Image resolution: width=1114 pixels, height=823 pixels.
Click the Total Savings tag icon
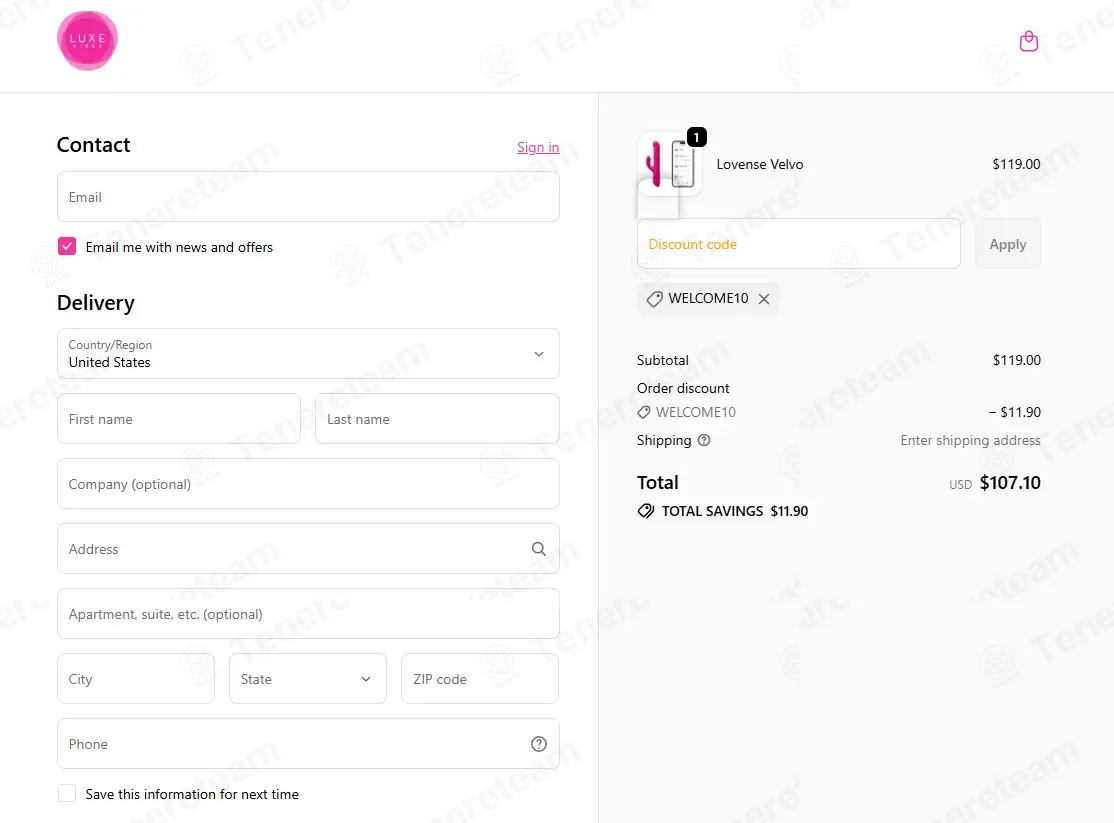click(x=645, y=511)
